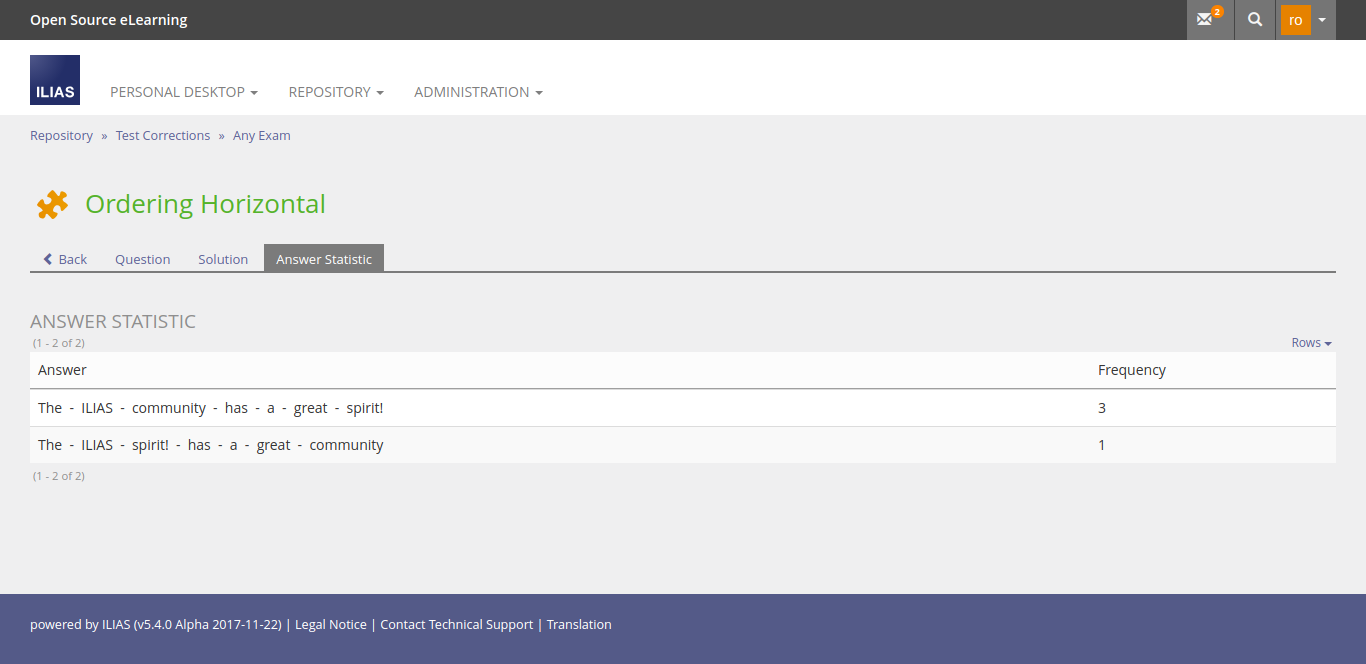
Task: Click the orange user avatar 'ro'
Action: [1295, 20]
